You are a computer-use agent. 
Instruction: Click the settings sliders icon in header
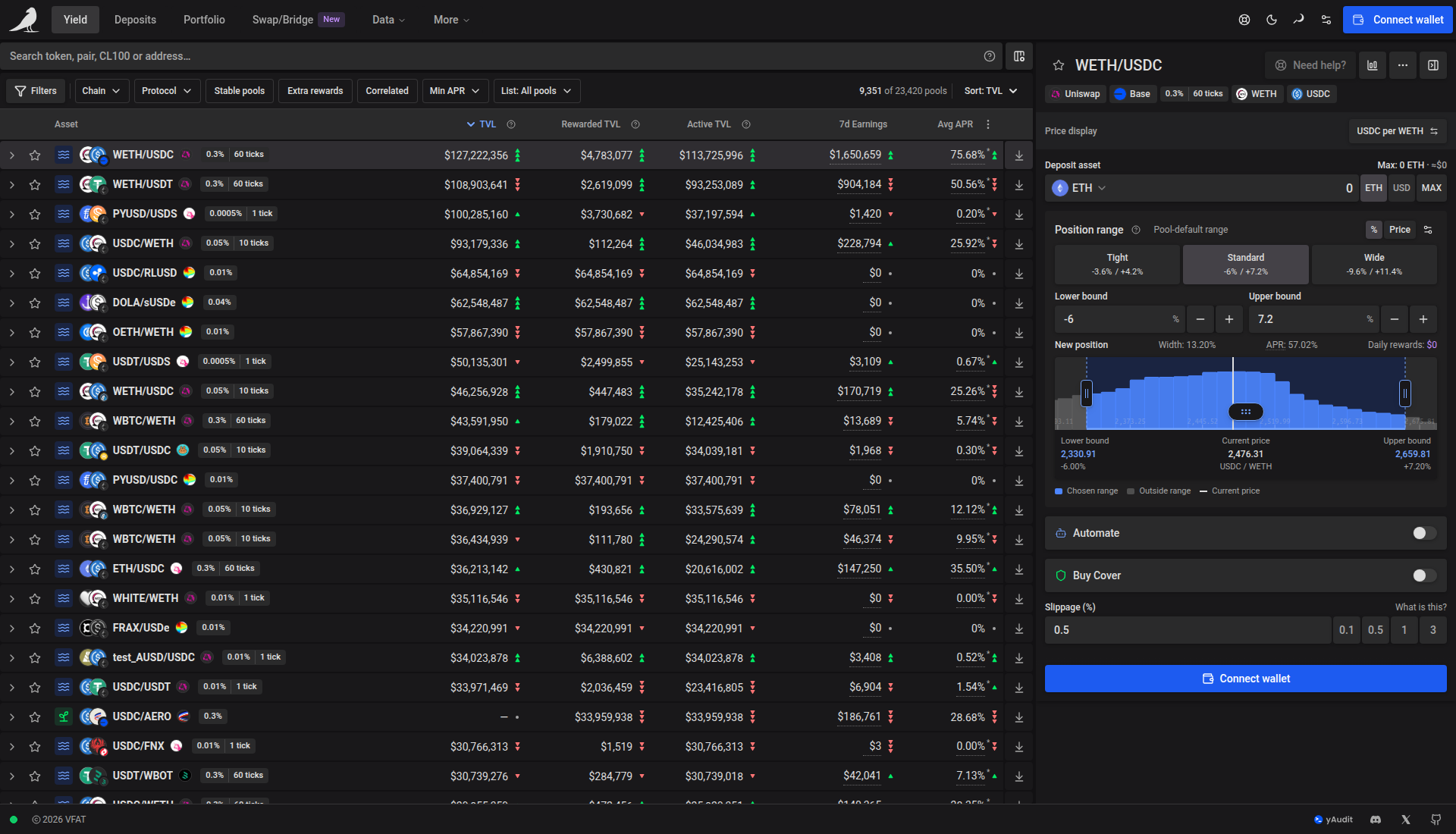1326,20
